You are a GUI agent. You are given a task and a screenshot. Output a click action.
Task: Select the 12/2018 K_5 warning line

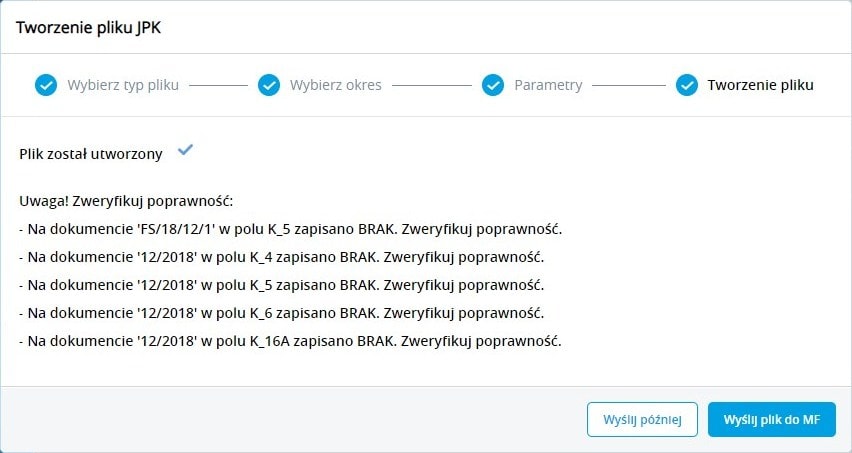point(281,284)
